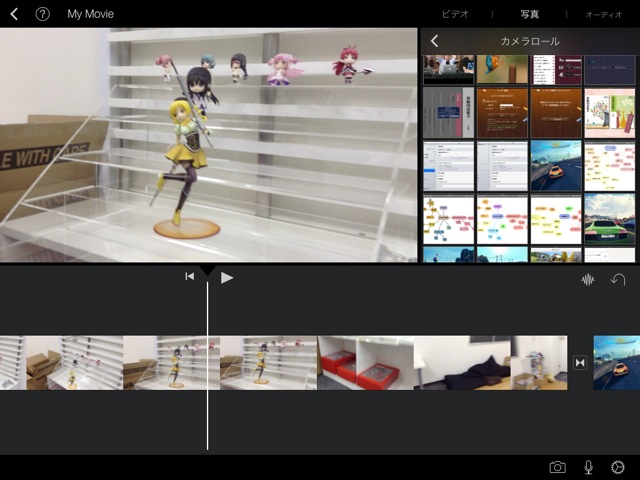Select the red boxes clip in timeline
Image resolution: width=640 pixels, height=480 pixels.
point(365,362)
